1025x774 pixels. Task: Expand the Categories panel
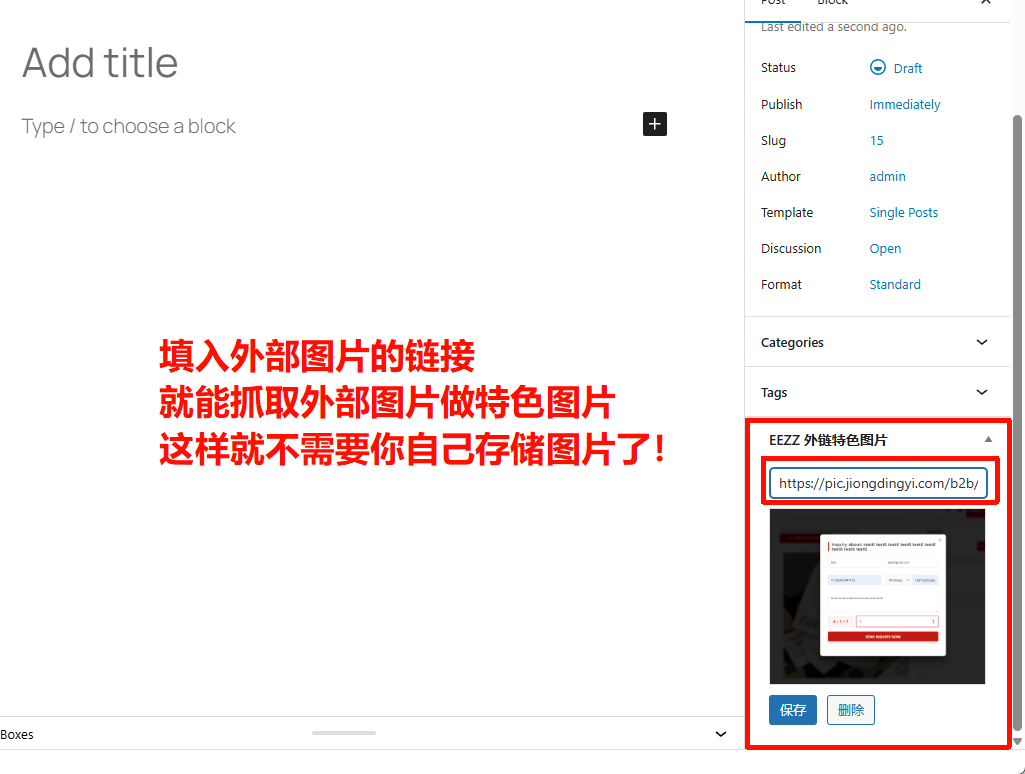tap(981, 342)
